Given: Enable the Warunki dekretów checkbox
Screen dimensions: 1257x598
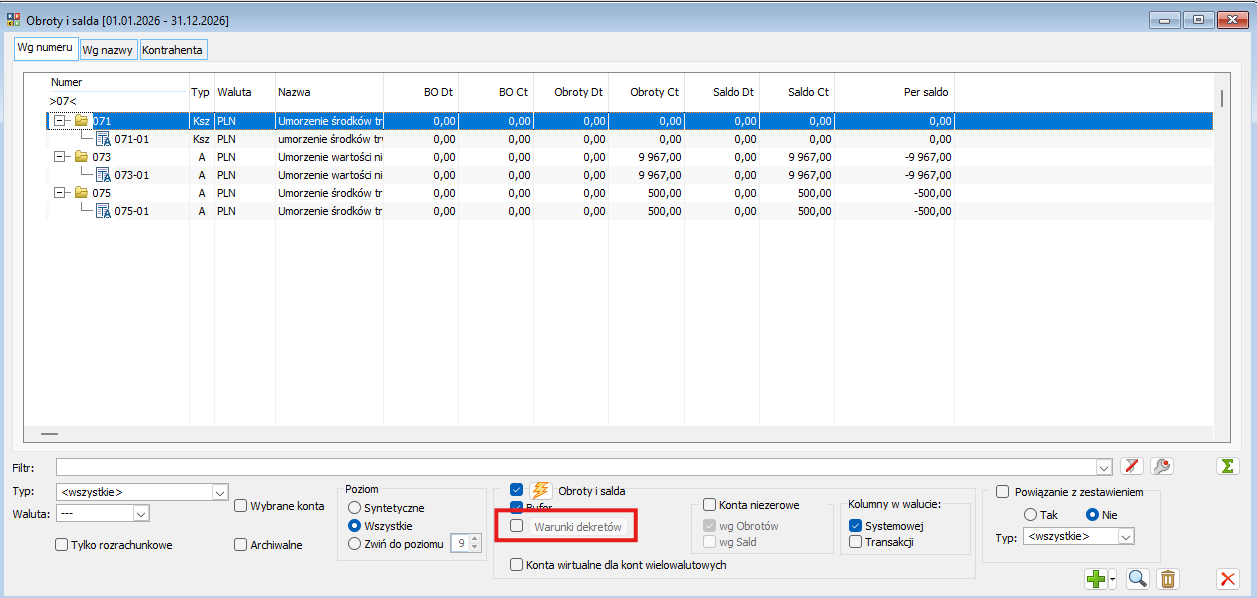Looking at the screenshot, I should click(517, 526).
